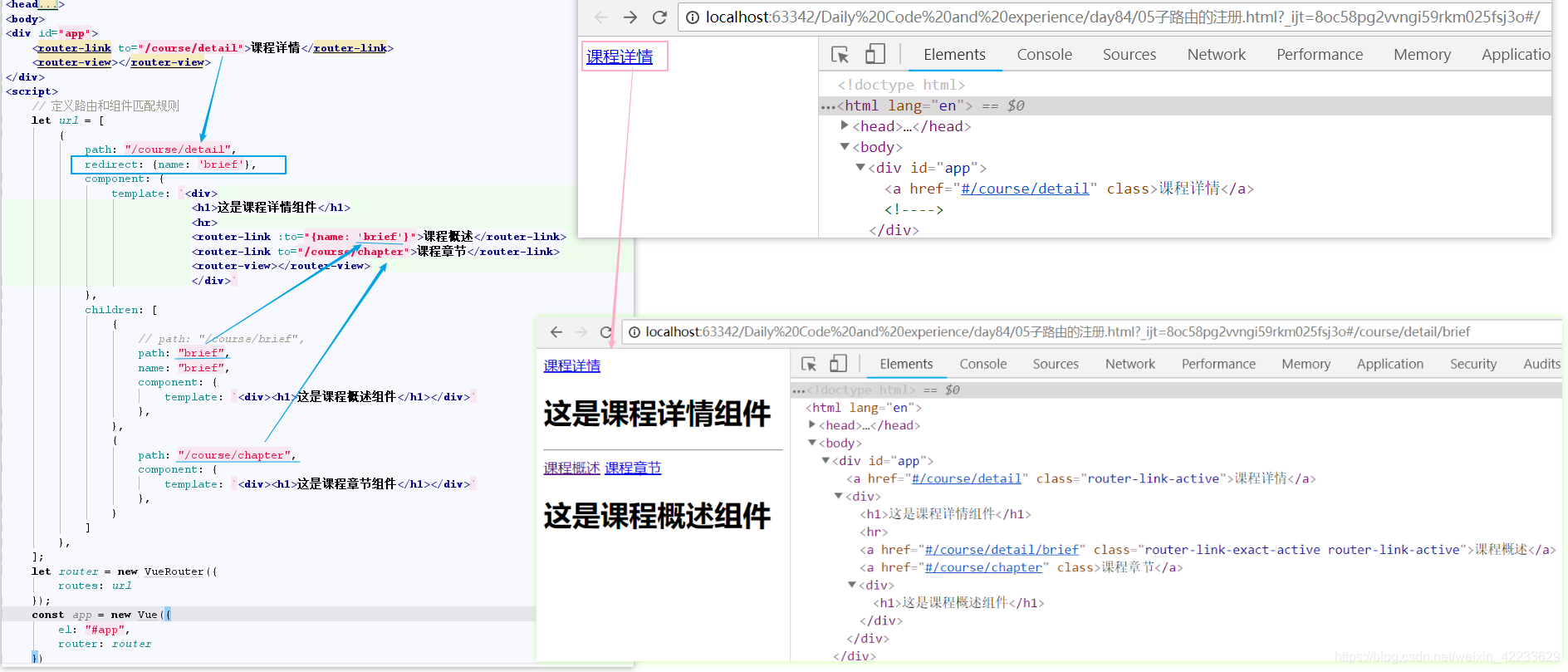1568x672 pixels.
Task: Click heading 这是课程概述组件 in lower page
Action: coord(657,516)
